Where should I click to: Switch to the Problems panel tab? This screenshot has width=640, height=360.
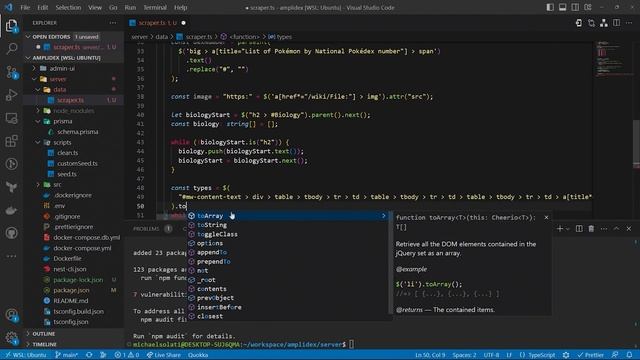coord(146,229)
